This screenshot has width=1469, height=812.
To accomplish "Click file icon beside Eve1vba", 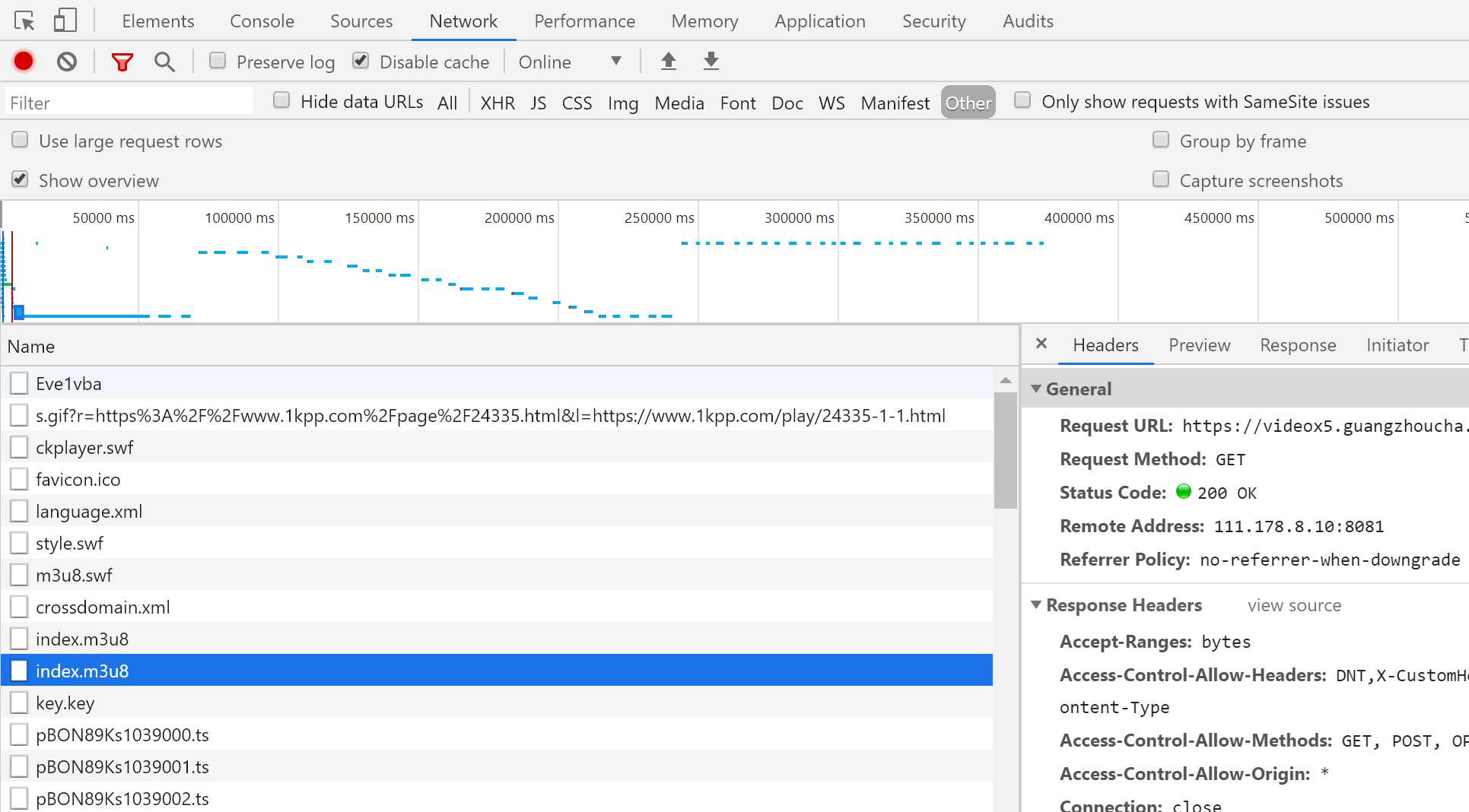I will coord(19,383).
